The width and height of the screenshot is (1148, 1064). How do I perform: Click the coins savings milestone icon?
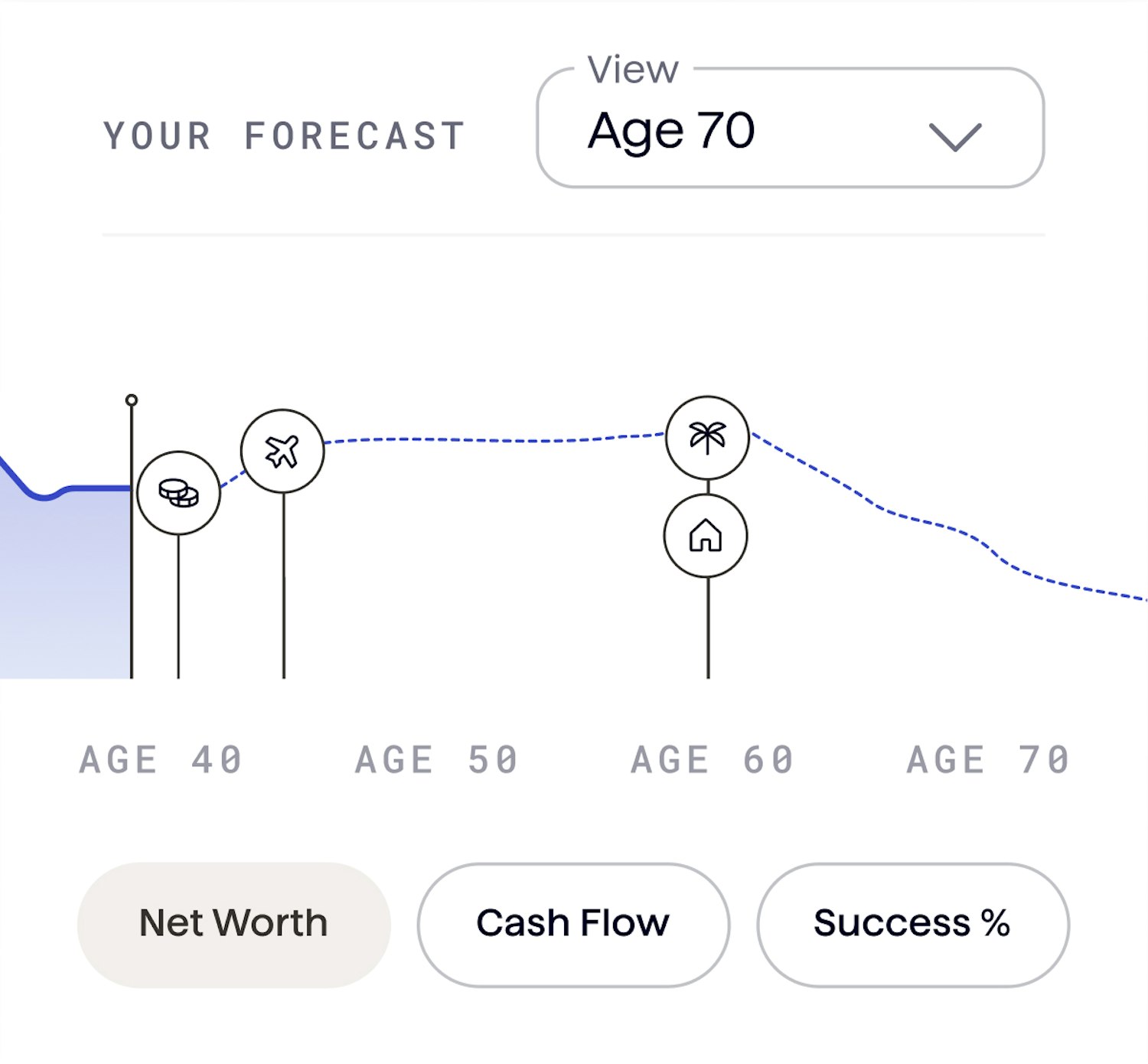178,492
